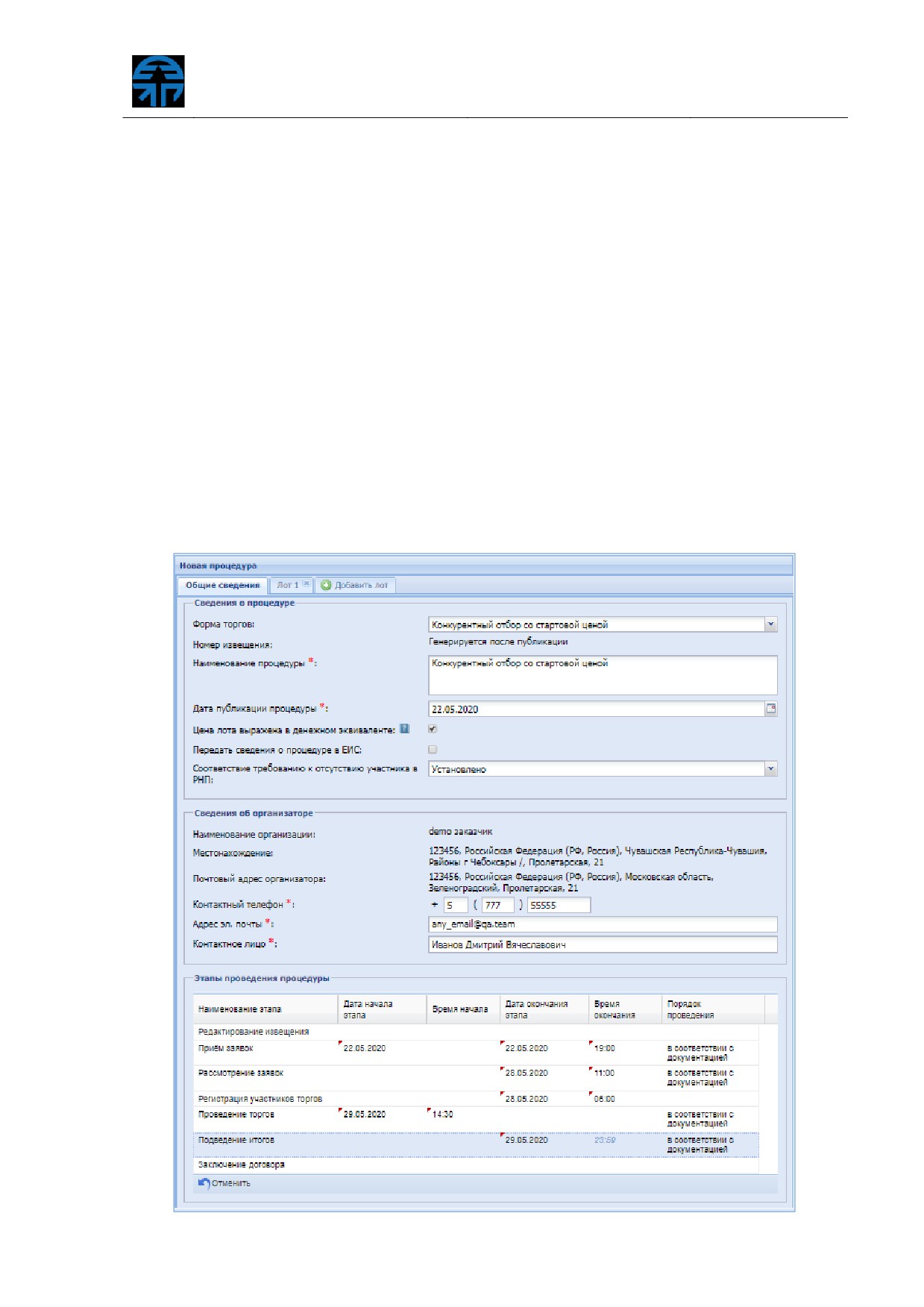Viewport: 924px width, 1307px height.
Task: Select the 'Редактирование извещения' stage row
Action: (476, 1032)
